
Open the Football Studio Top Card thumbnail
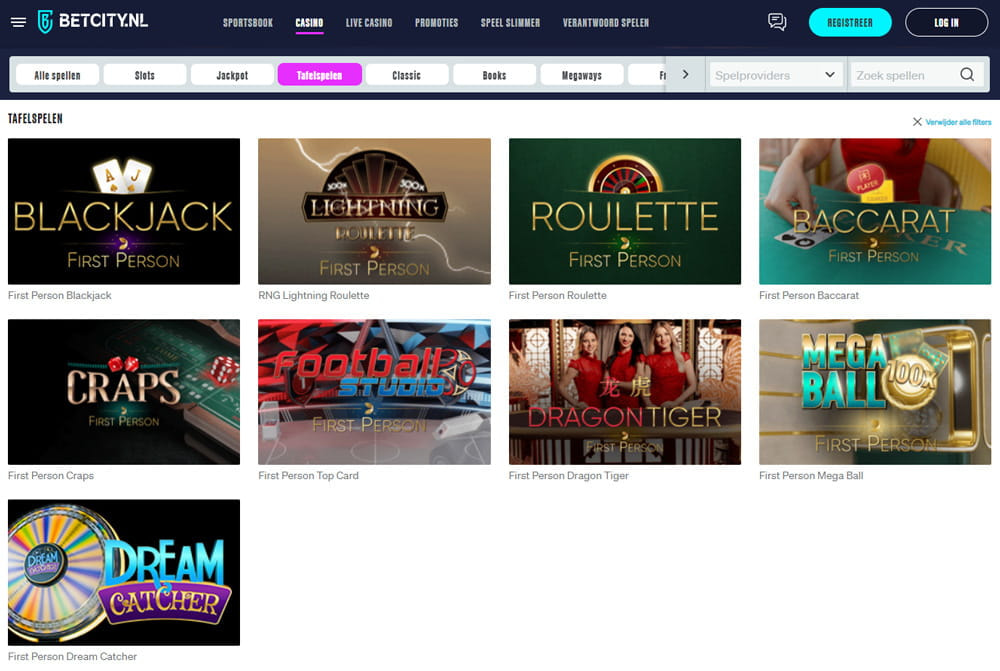tap(374, 392)
